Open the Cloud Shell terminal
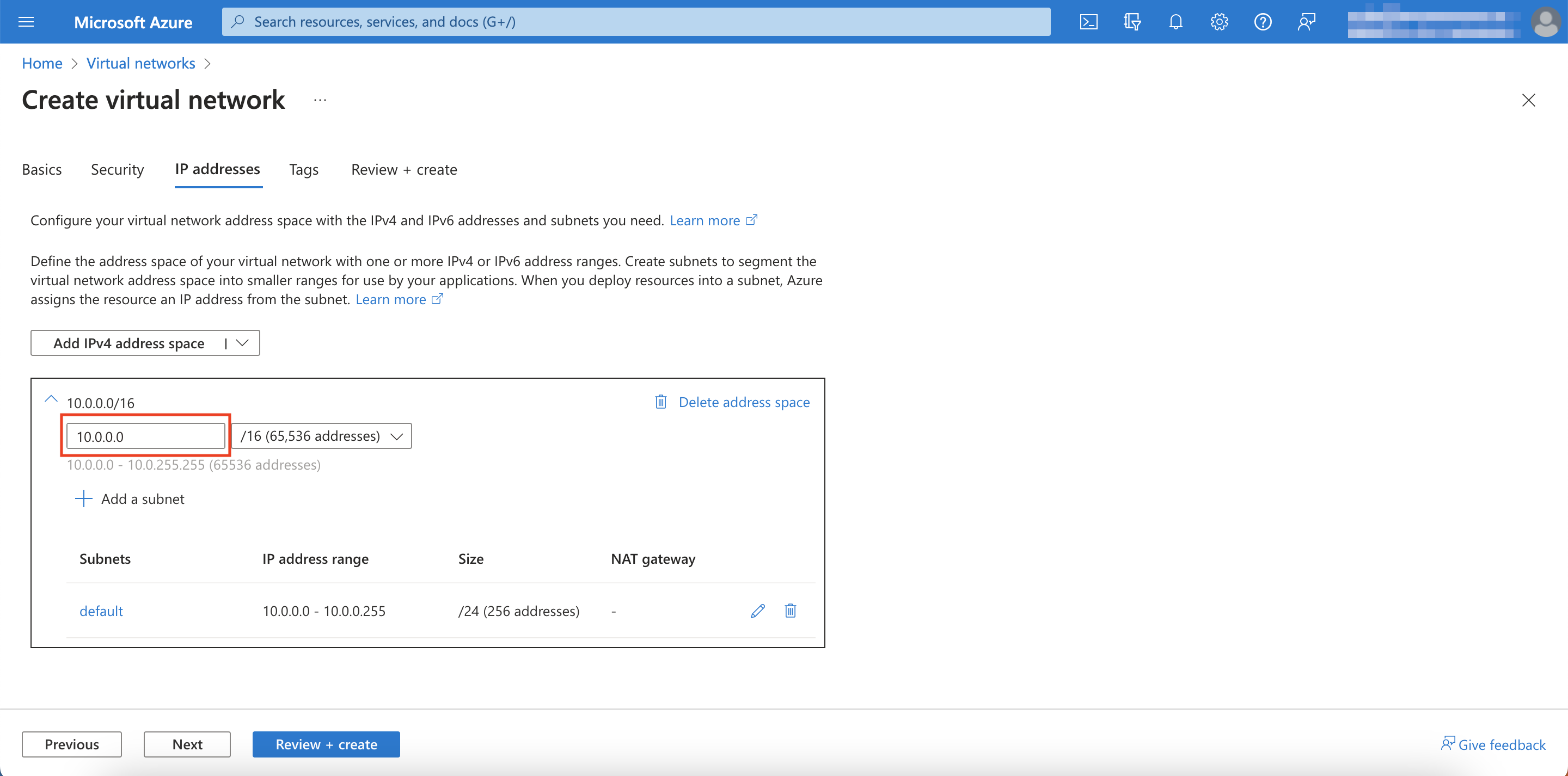 1088,21
